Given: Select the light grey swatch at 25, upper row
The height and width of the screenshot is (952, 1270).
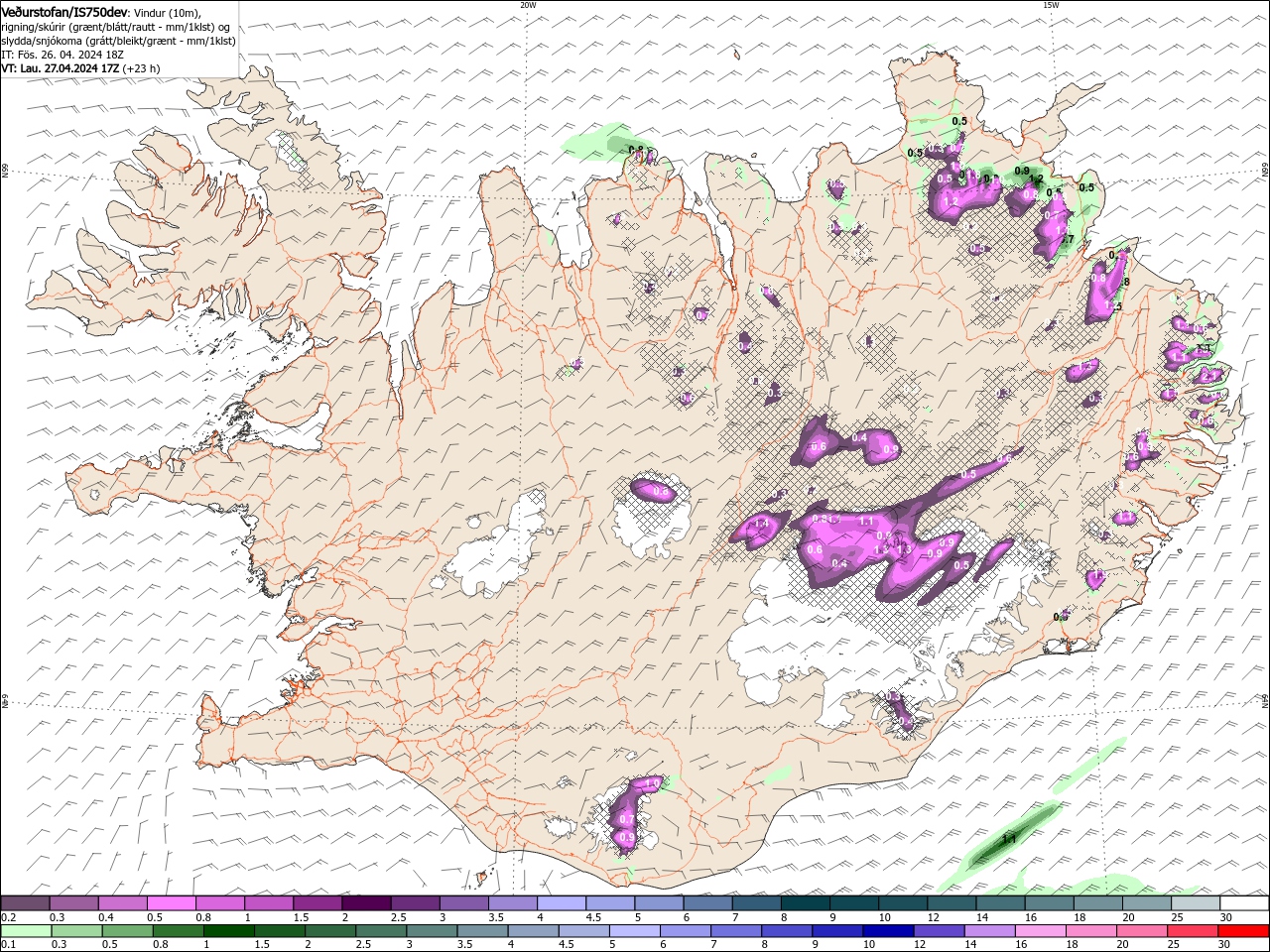Looking at the screenshot, I should coord(1195,903).
